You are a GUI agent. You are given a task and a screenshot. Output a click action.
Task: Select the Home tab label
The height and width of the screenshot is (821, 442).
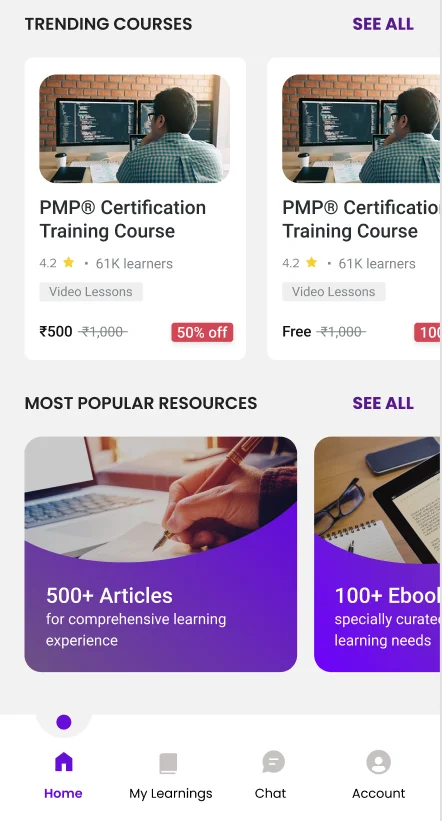pos(63,793)
